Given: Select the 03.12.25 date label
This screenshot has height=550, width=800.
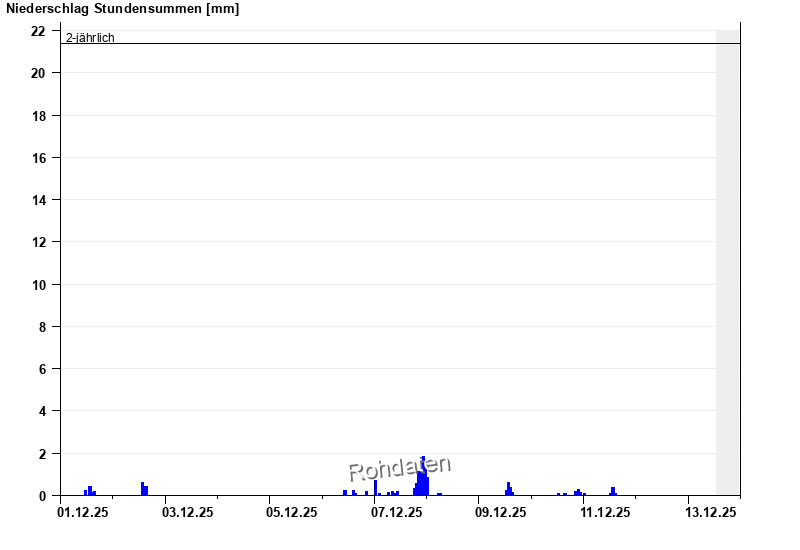Looking at the screenshot, I should coord(188,513).
